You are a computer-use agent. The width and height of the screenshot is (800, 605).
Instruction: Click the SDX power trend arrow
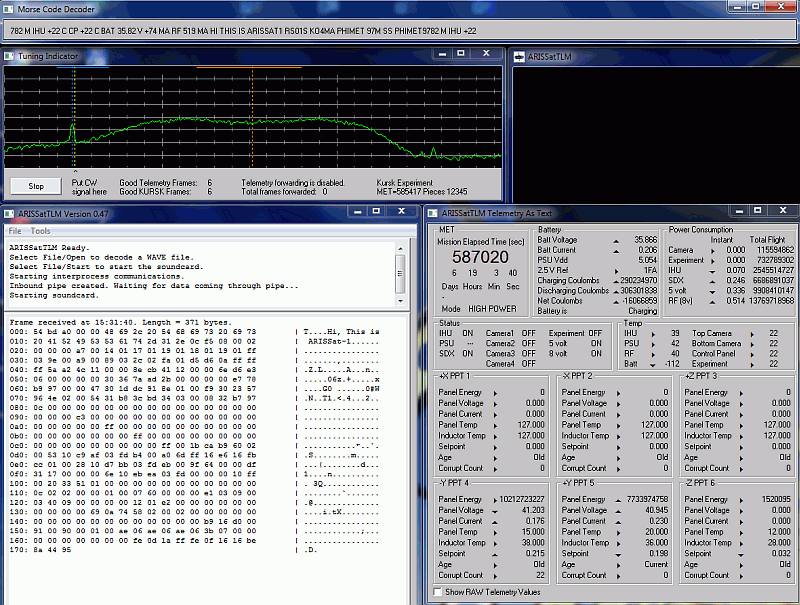pos(712,282)
